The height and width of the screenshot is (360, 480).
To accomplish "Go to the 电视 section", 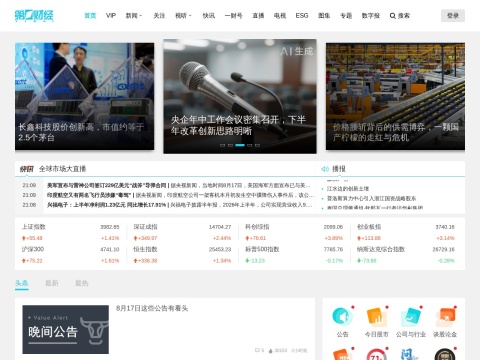I will pyautogui.click(x=280, y=16).
